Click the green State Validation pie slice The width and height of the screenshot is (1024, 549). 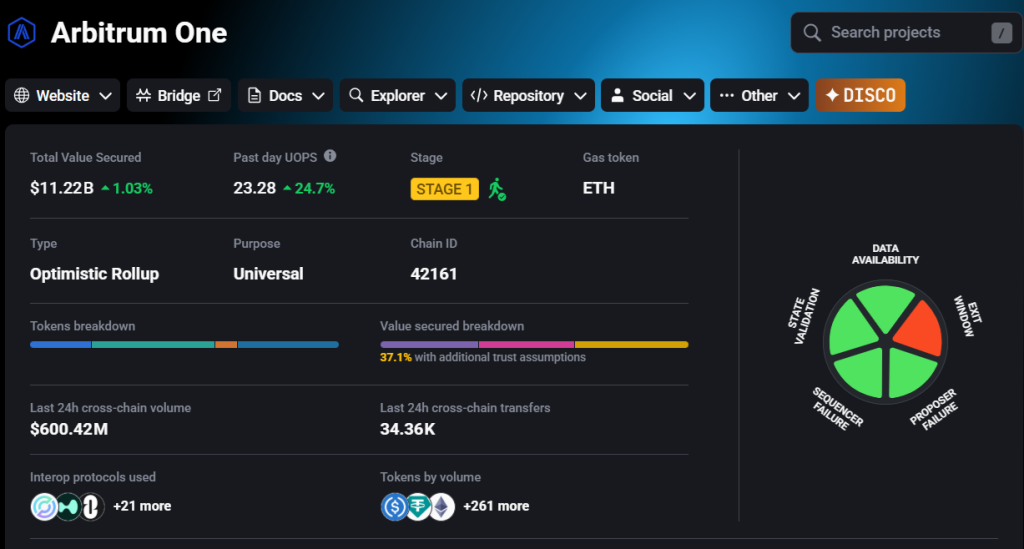pyautogui.click(x=851, y=328)
